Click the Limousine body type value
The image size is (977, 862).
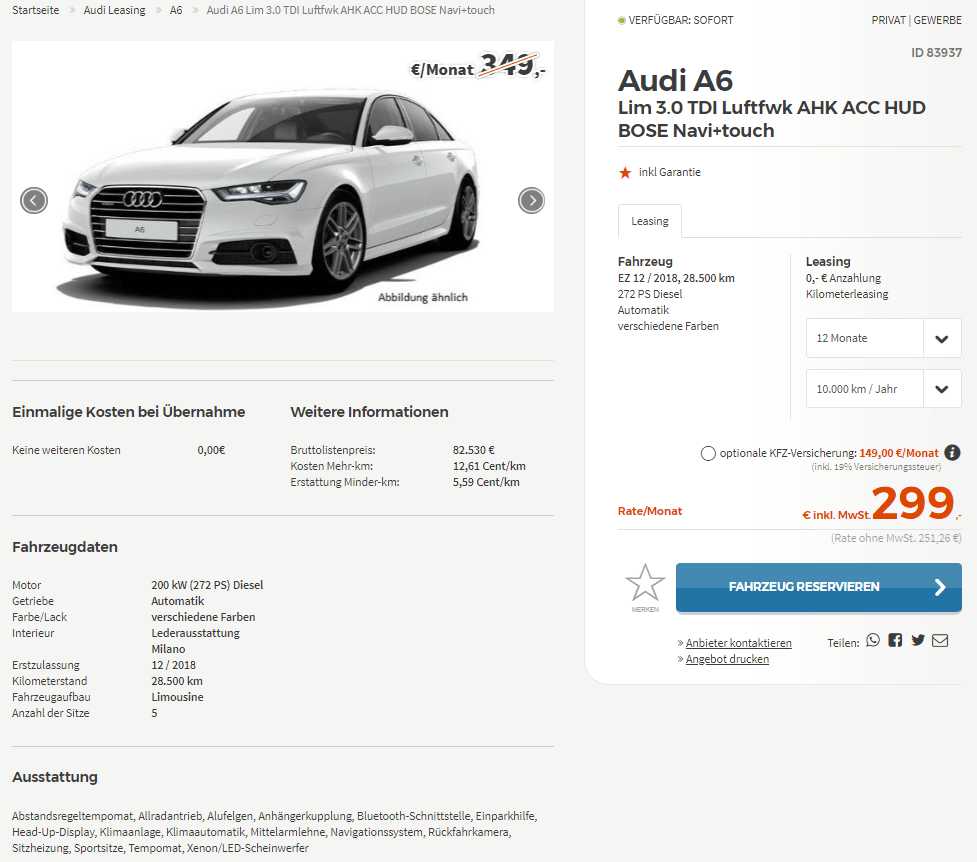click(x=177, y=697)
